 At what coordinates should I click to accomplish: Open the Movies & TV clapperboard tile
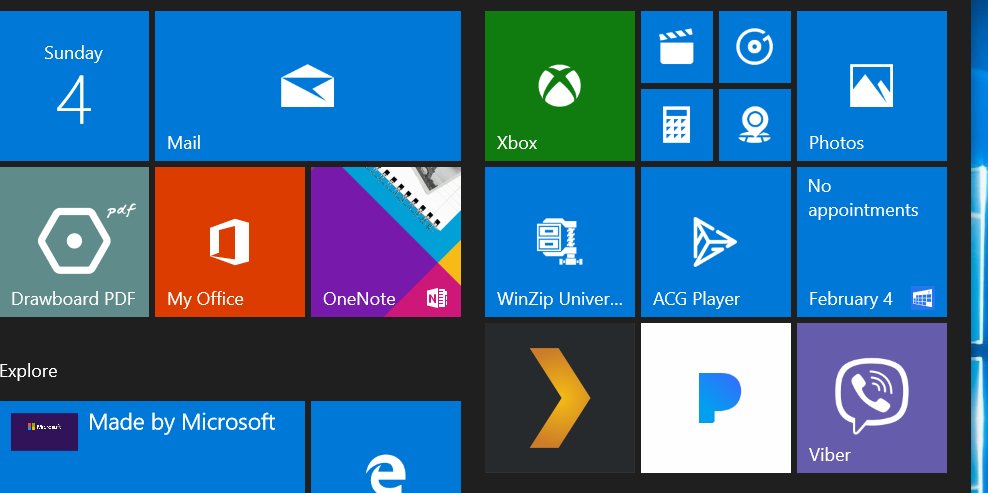677,47
